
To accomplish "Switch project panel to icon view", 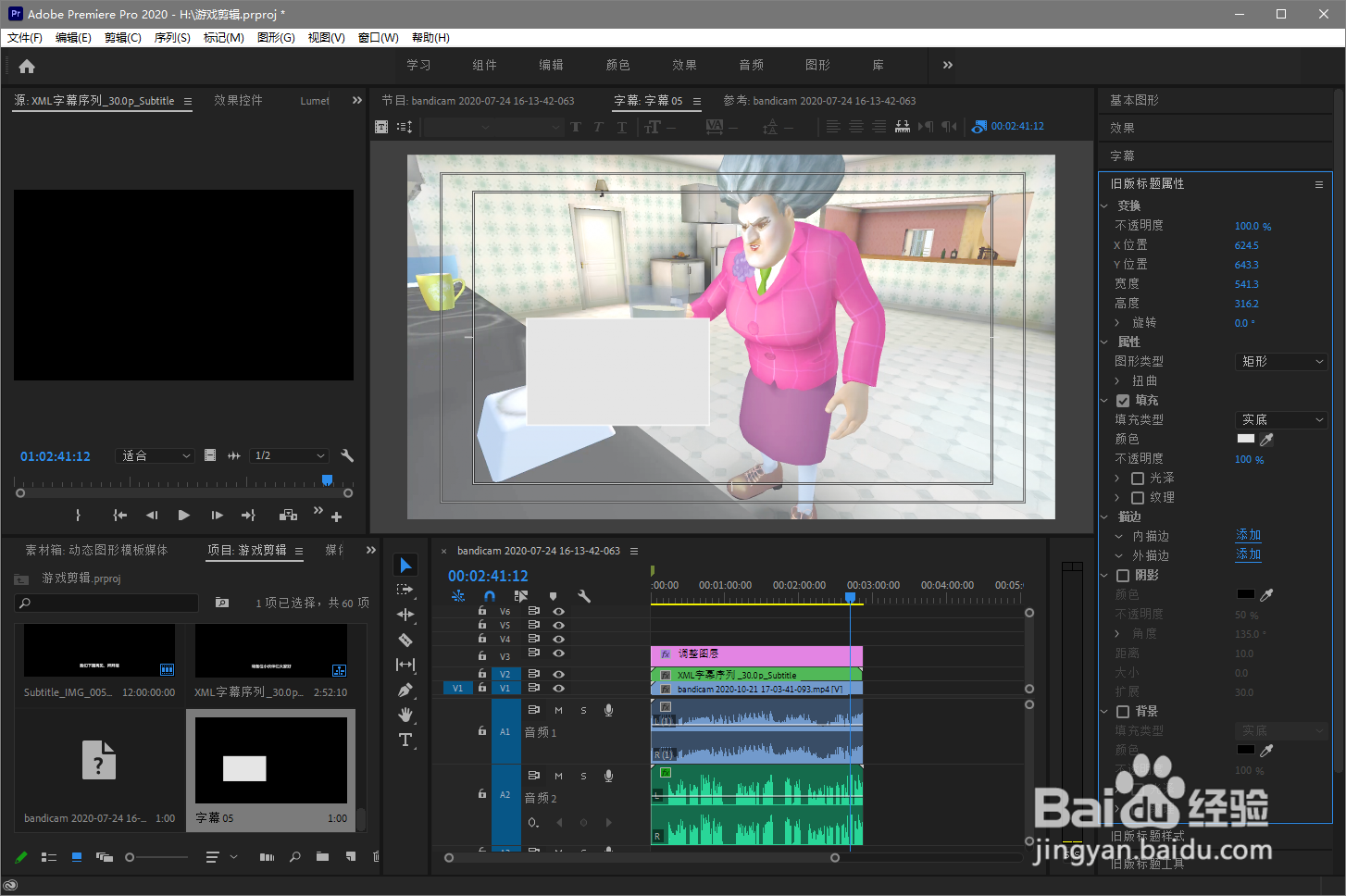I will tap(77, 857).
